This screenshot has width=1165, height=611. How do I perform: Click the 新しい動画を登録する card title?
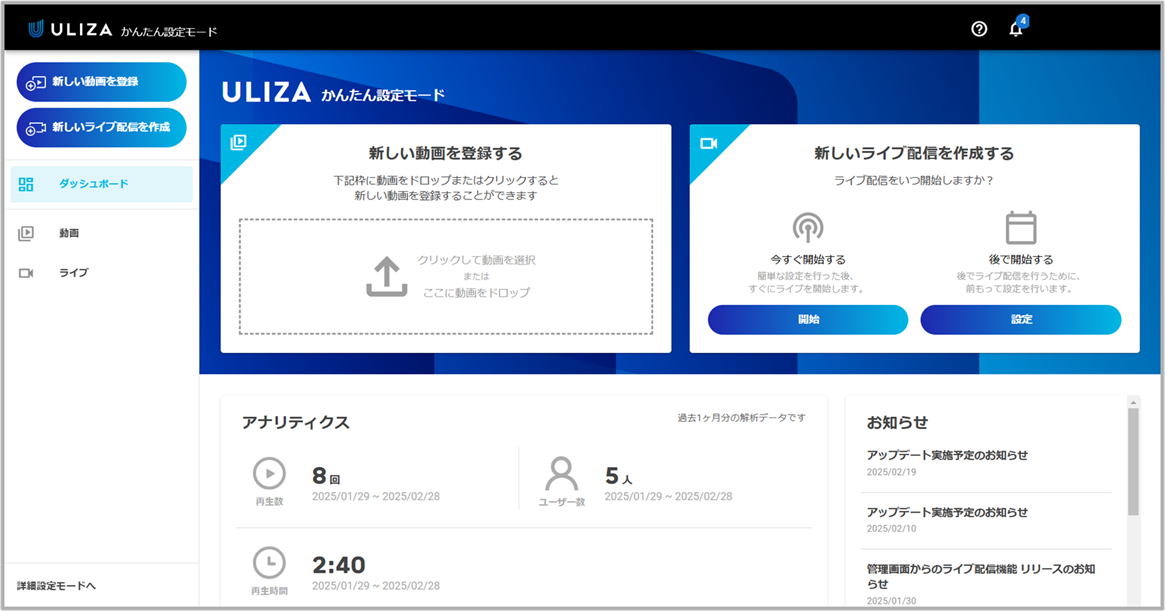click(x=446, y=153)
